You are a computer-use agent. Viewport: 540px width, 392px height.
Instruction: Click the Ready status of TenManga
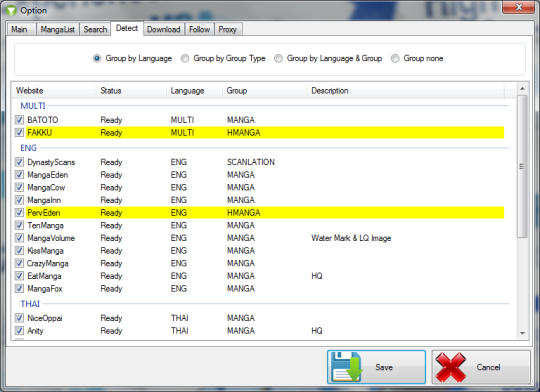click(111, 226)
